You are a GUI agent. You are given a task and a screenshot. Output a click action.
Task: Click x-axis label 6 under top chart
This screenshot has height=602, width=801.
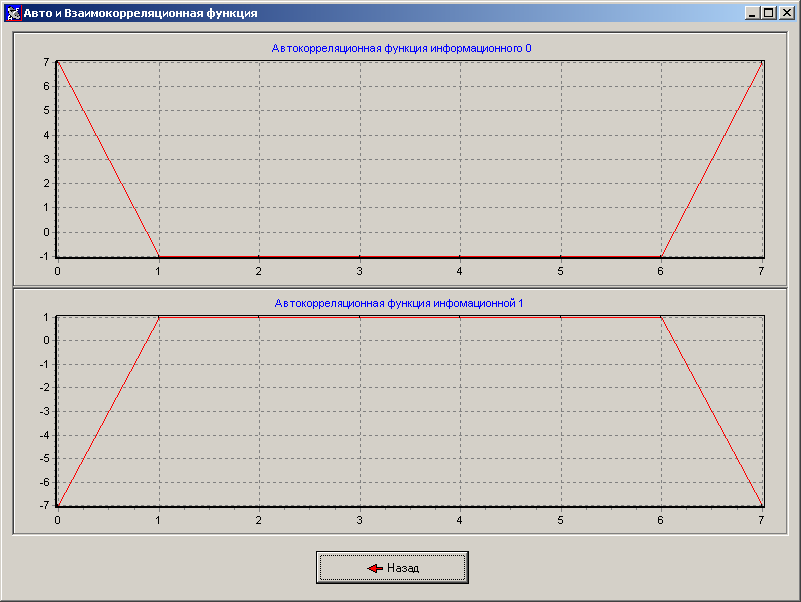click(x=660, y=271)
